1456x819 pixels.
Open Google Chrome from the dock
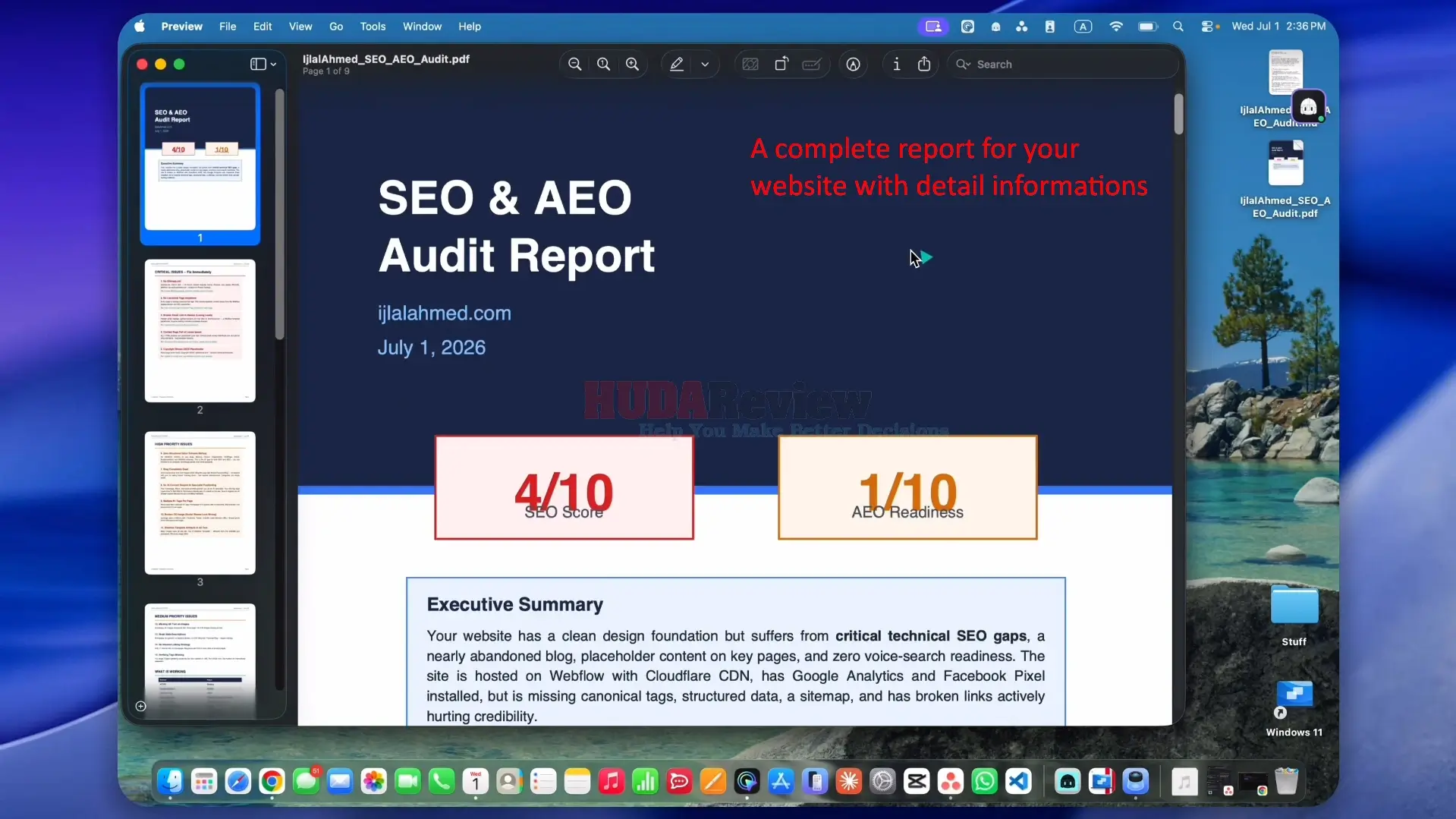click(x=272, y=781)
